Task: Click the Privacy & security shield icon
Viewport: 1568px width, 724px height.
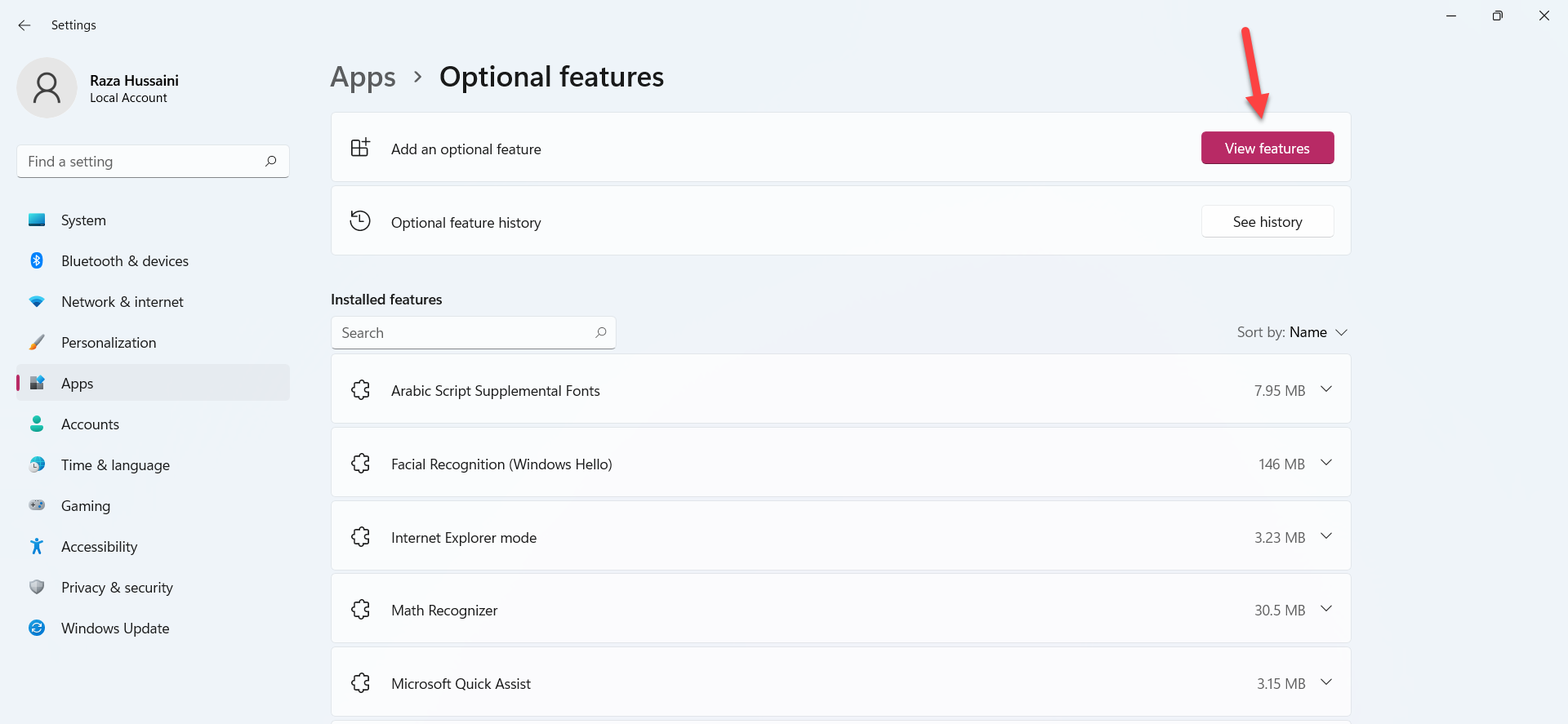Action: (37, 587)
